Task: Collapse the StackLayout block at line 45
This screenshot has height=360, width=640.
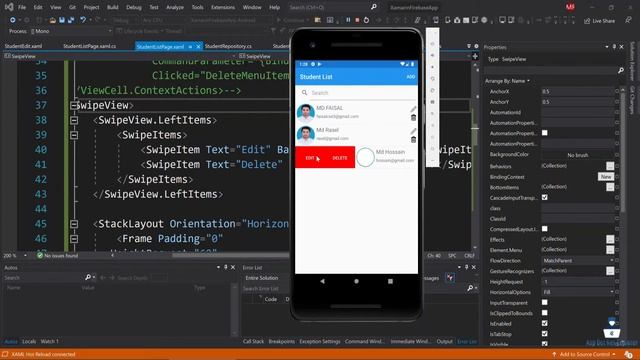Action: pyautogui.click(x=74, y=224)
